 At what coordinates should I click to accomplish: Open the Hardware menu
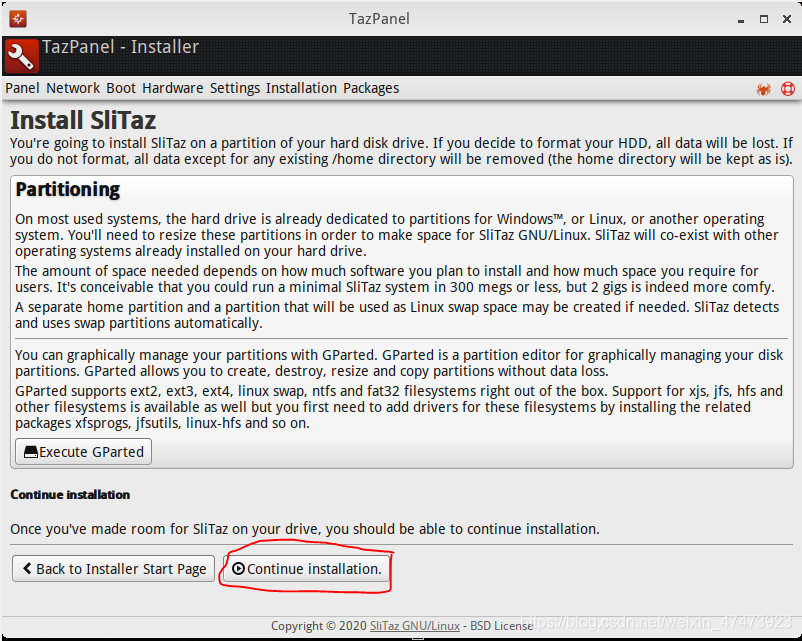(x=173, y=88)
